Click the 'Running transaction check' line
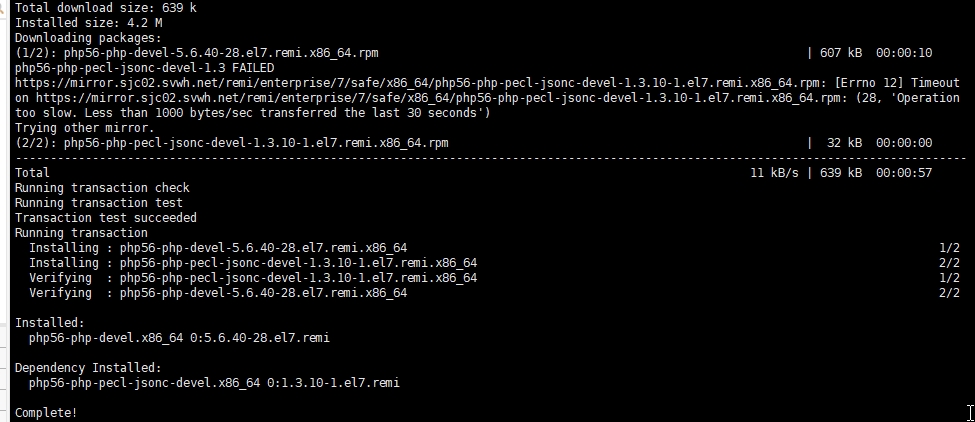975x422 pixels. 102,188
